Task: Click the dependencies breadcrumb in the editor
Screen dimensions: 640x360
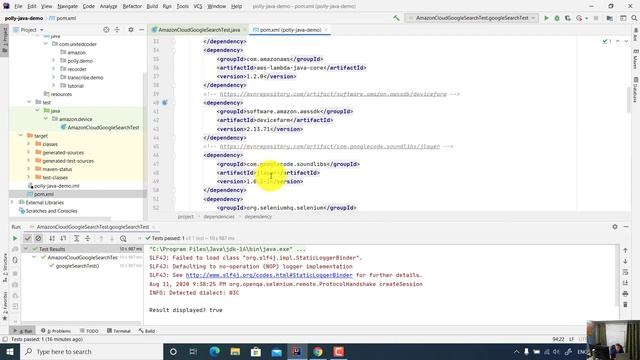Action: 219,217
